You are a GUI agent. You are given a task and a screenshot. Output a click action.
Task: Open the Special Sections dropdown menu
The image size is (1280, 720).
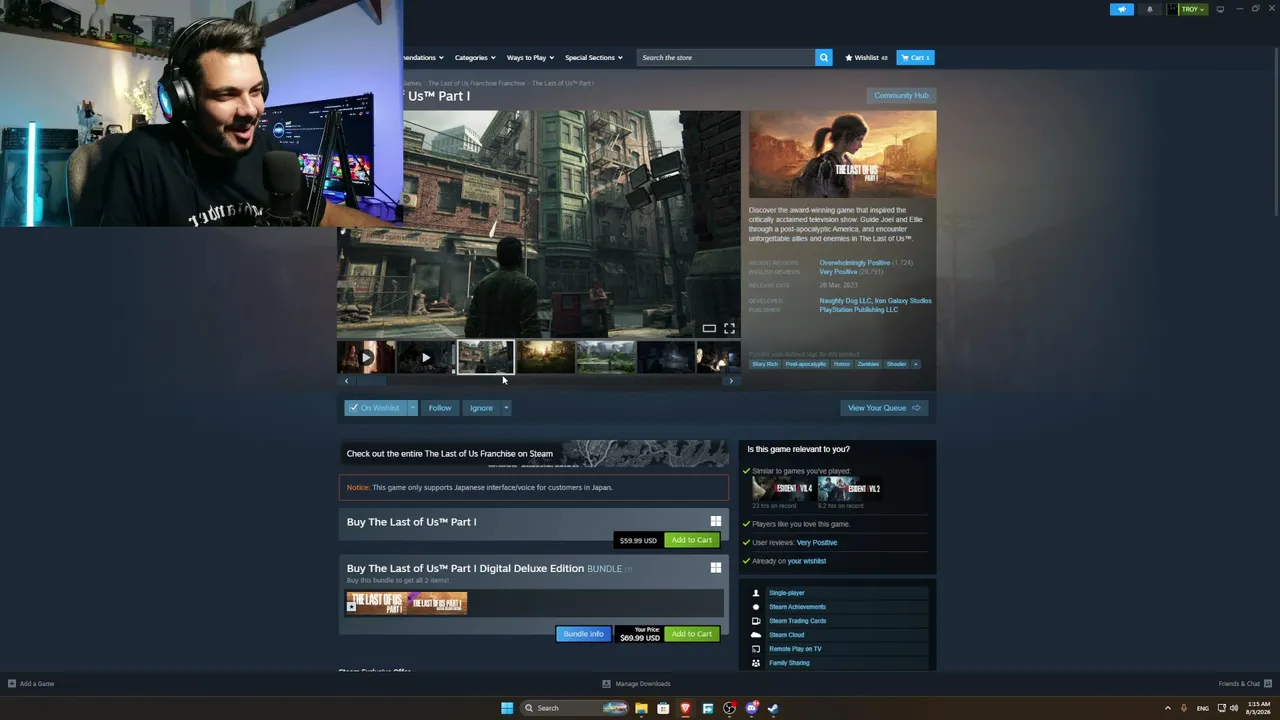click(593, 58)
